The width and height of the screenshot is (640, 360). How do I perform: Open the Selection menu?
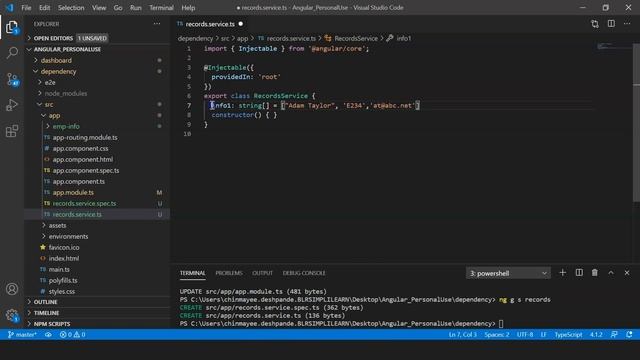tap(71, 7)
